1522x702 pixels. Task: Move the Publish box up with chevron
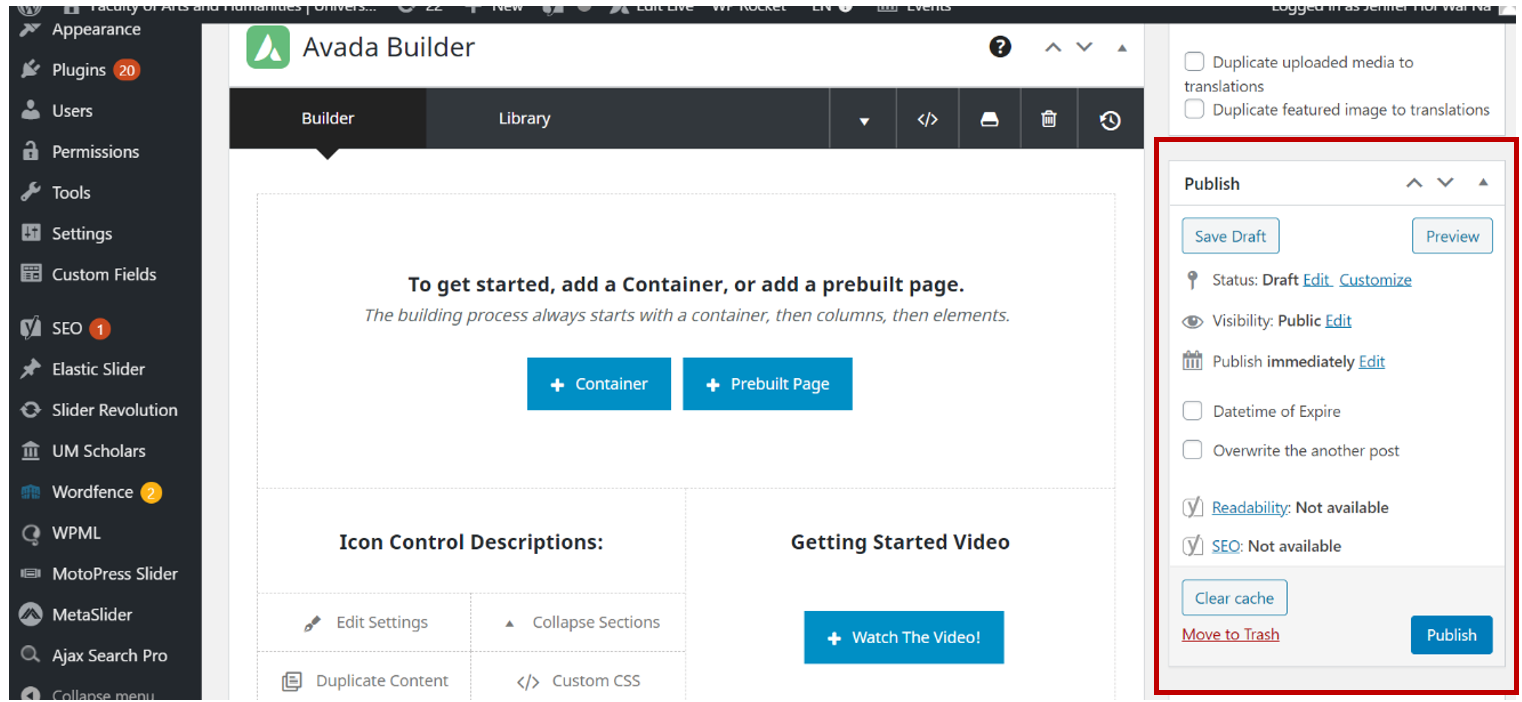click(x=1414, y=182)
